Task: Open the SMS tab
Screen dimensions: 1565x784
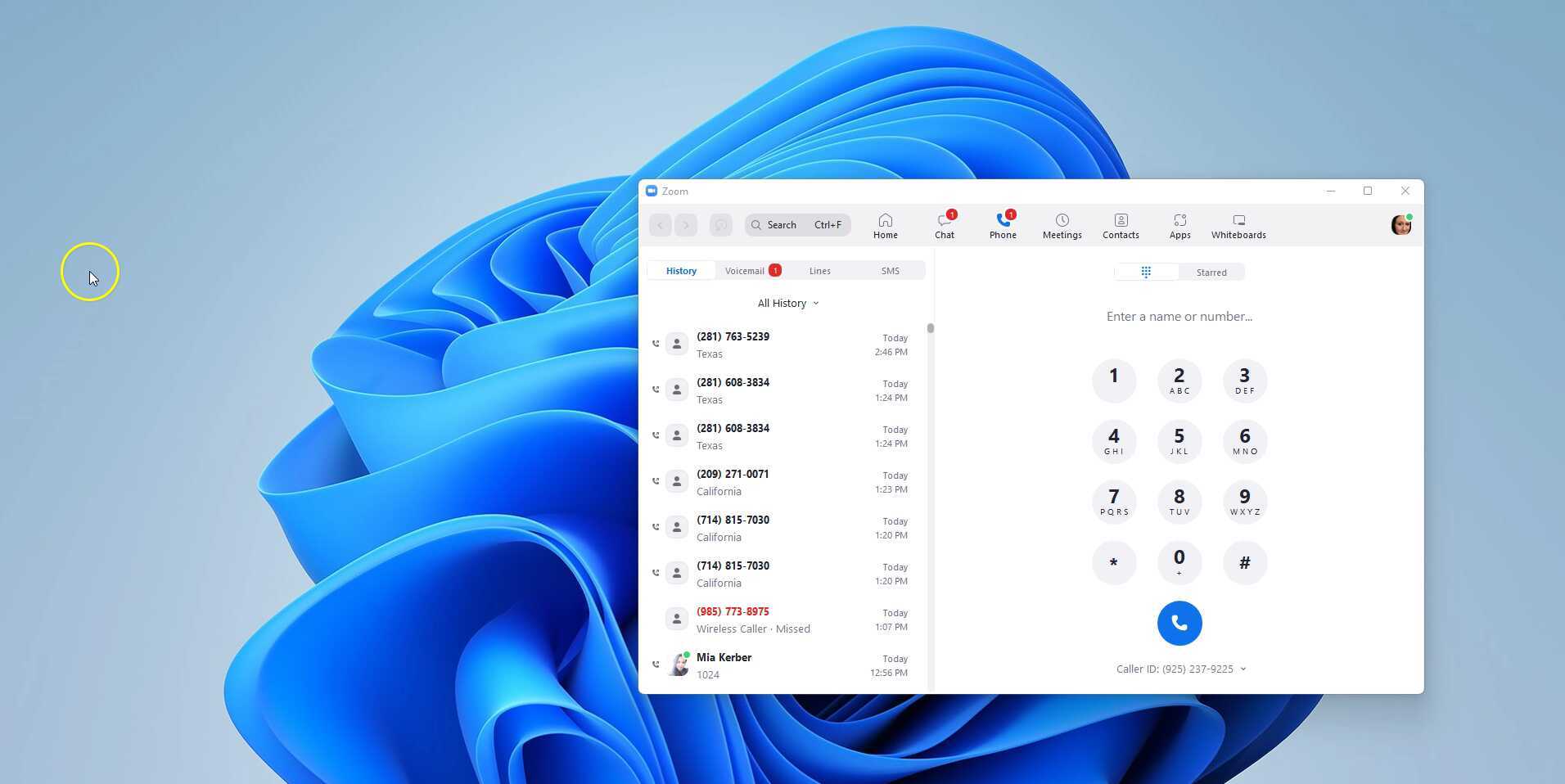Action: 890,270
